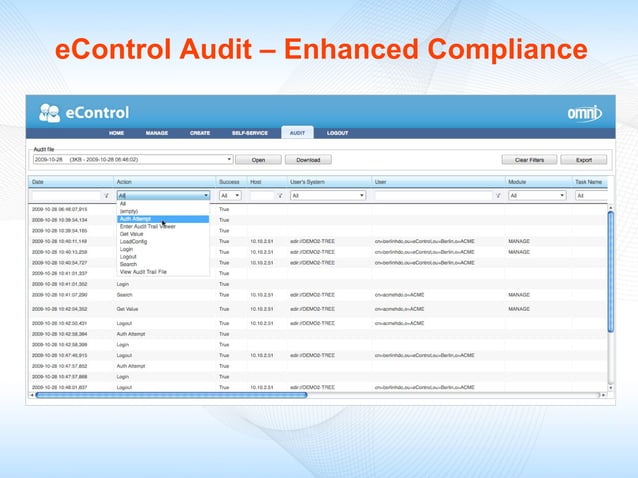Collapse the Action filter dropdown
Image resolution: width=638 pixels, height=478 pixels.
(x=206, y=196)
